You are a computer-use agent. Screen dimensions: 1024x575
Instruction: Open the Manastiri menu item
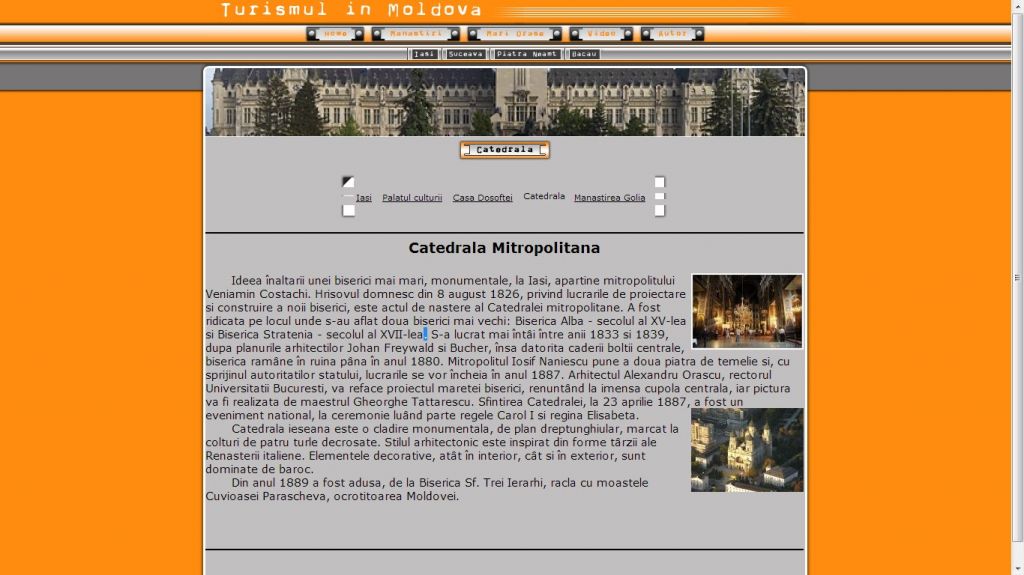(x=415, y=34)
